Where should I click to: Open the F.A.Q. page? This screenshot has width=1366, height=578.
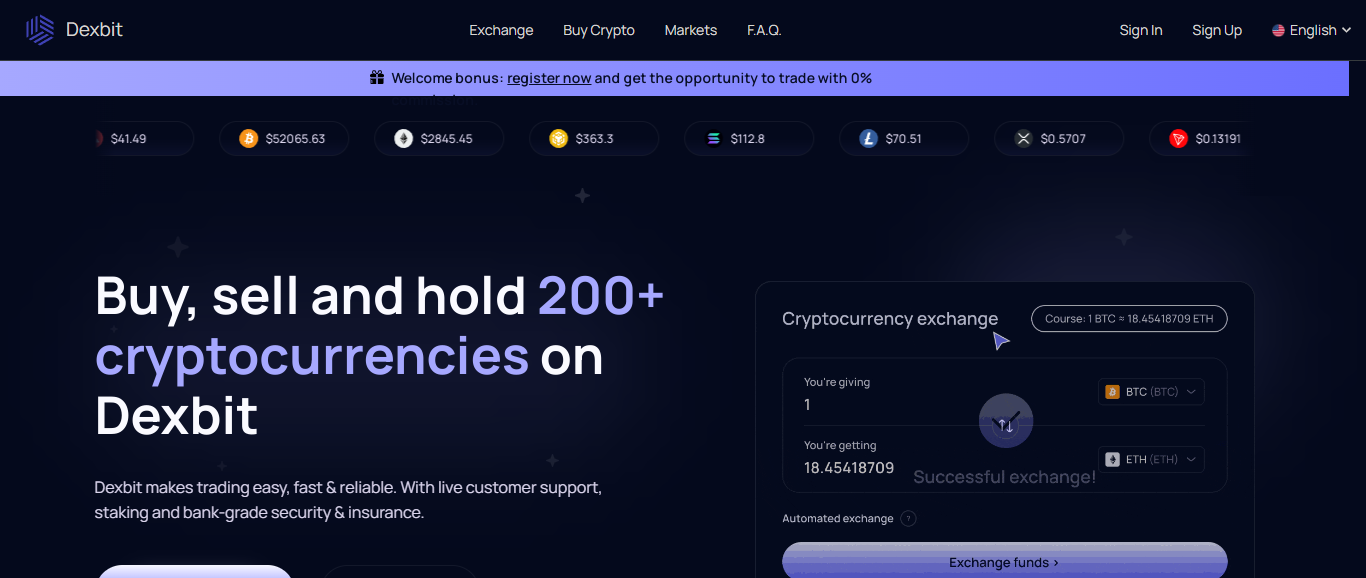click(763, 29)
